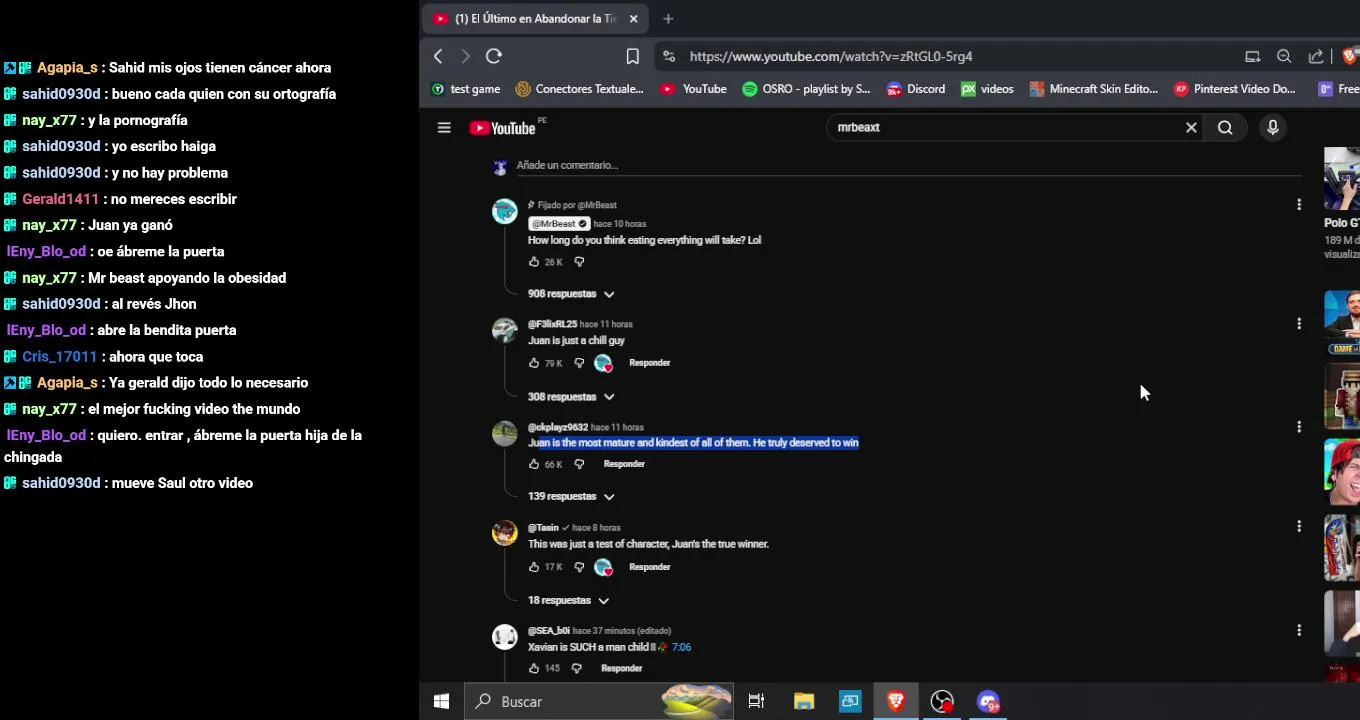
Task: Start voice search with microphone
Action: click(x=1273, y=128)
